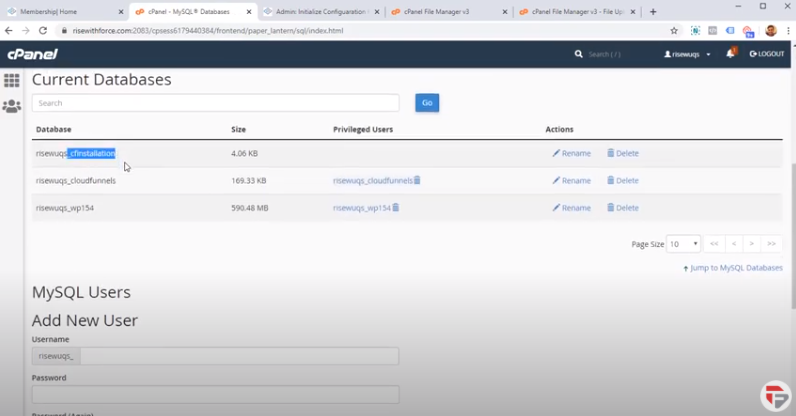Click the cPanel logo
Viewport: 796px width, 416px height.
[32, 54]
